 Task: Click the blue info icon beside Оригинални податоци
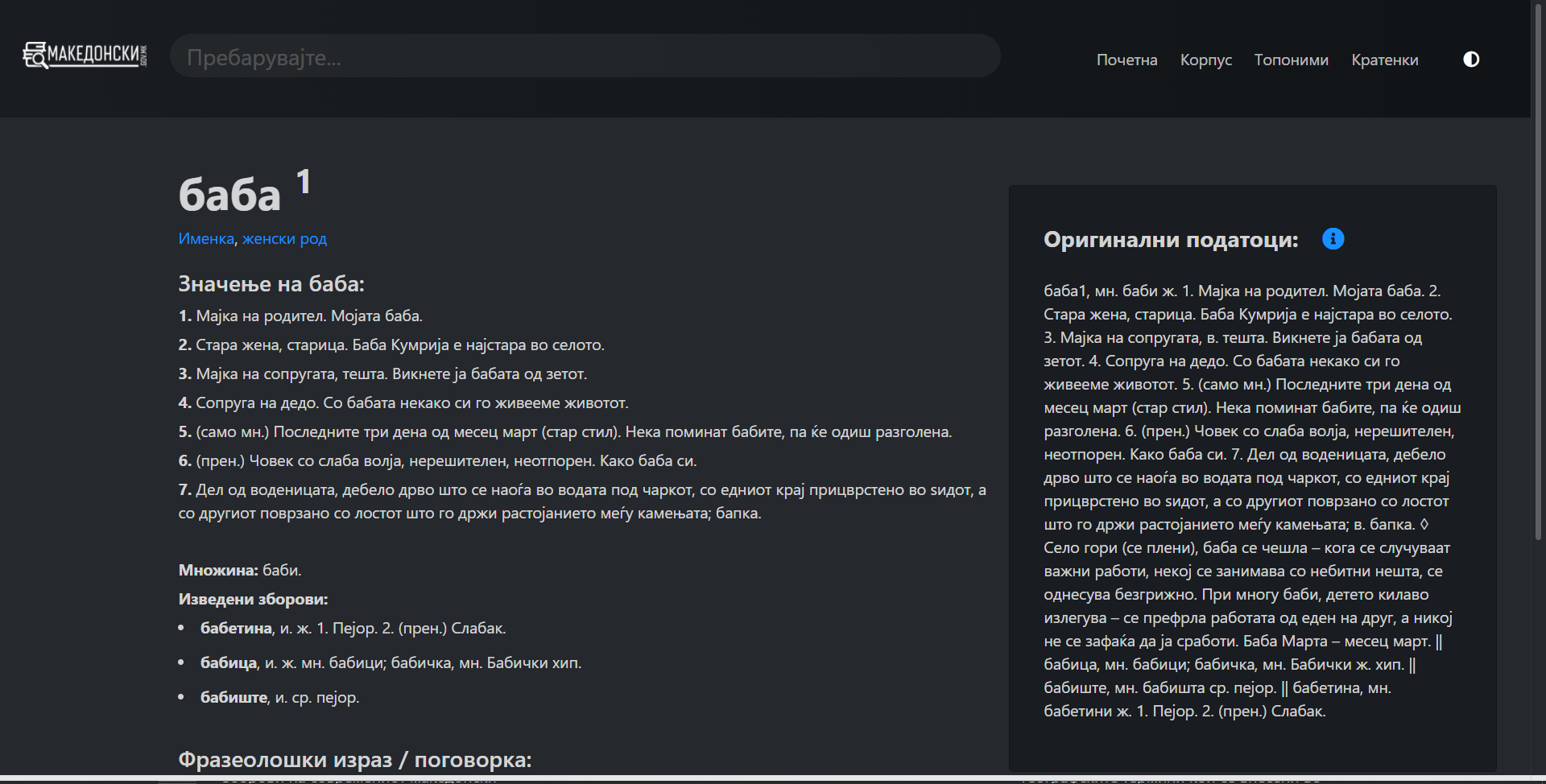[1333, 239]
